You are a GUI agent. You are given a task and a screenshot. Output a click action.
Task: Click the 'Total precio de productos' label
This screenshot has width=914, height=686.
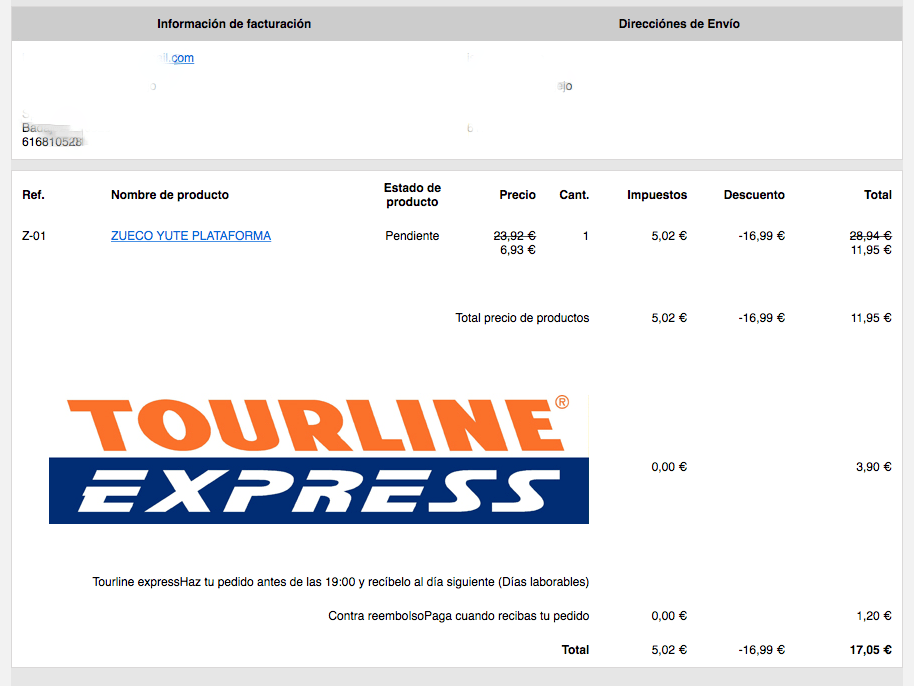[522, 318]
